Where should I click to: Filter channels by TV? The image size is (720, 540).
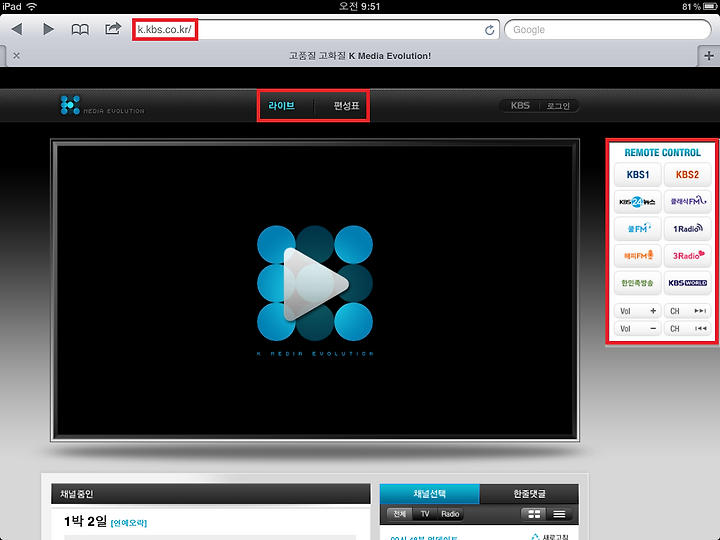click(425, 514)
